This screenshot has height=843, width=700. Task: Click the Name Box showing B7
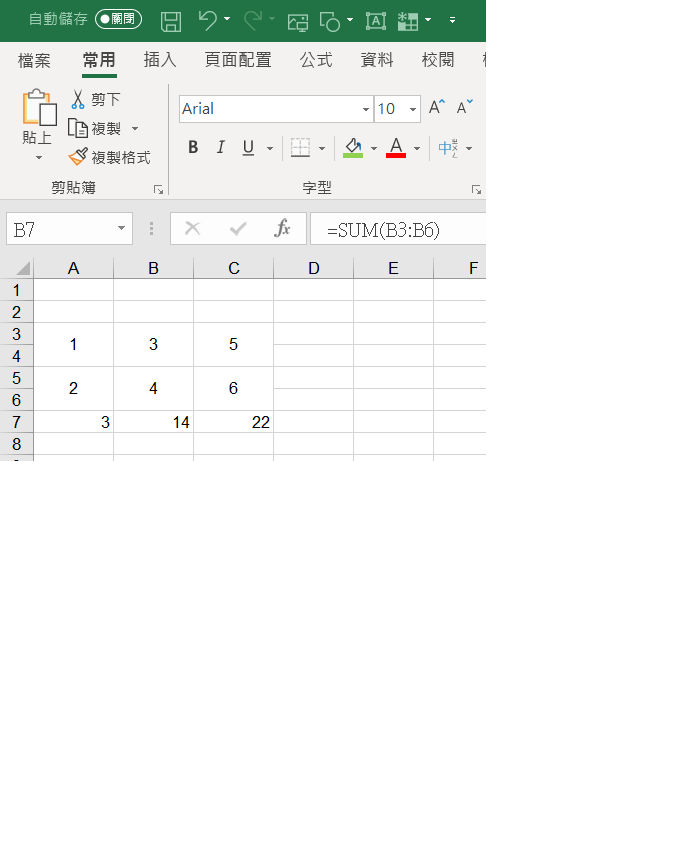pyautogui.click(x=69, y=228)
